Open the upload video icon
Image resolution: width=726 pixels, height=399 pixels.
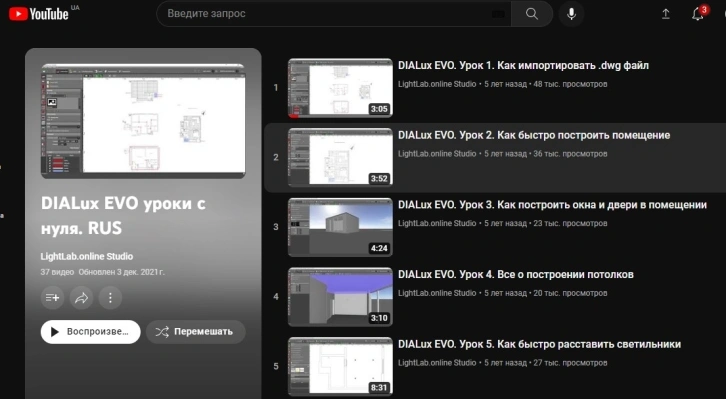665,14
